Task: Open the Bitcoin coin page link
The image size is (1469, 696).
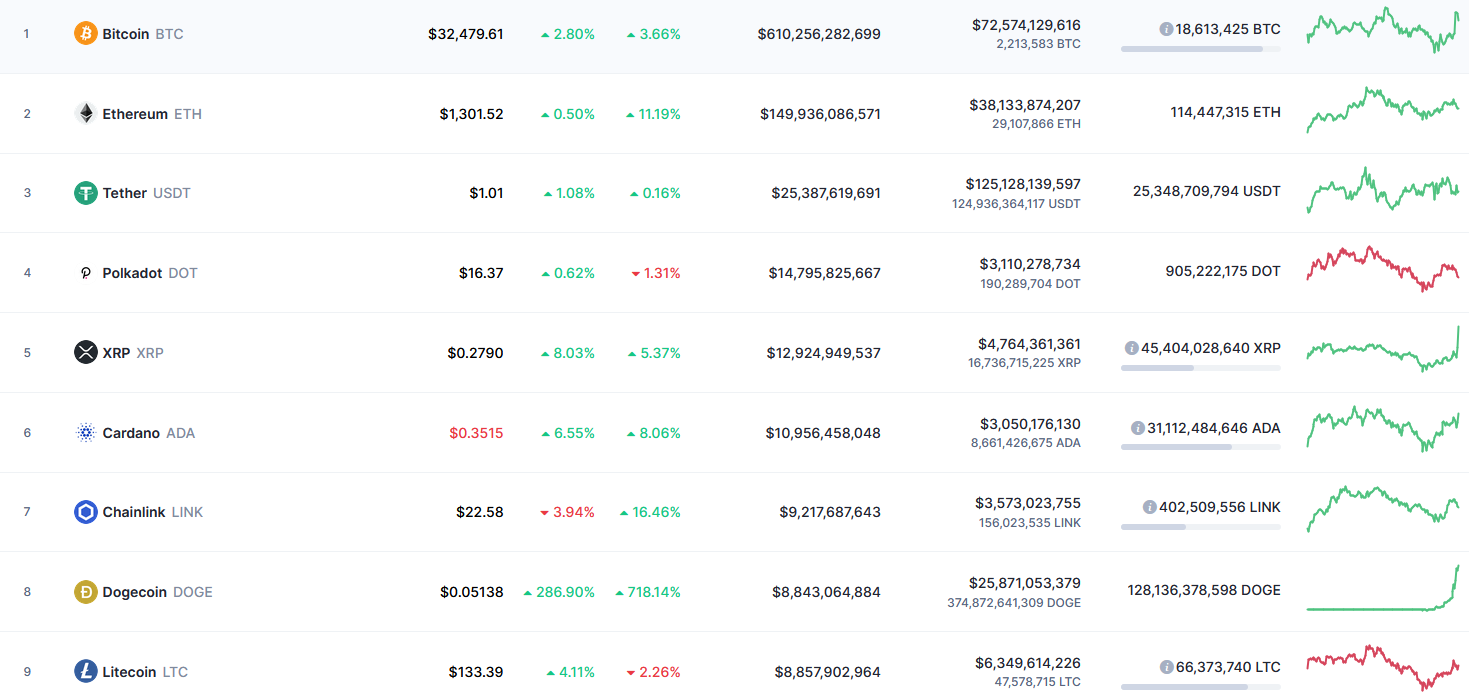Action: click(143, 34)
